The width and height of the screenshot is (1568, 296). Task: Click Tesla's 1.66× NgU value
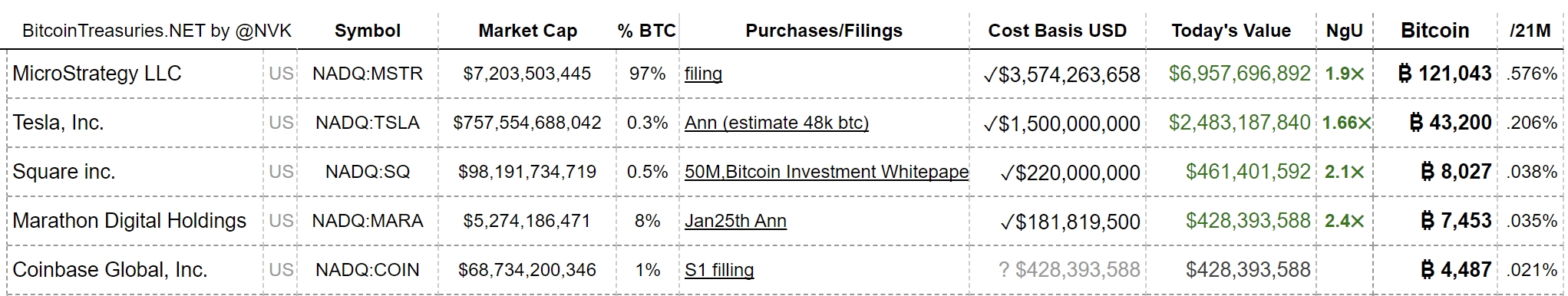click(1345, 123)
